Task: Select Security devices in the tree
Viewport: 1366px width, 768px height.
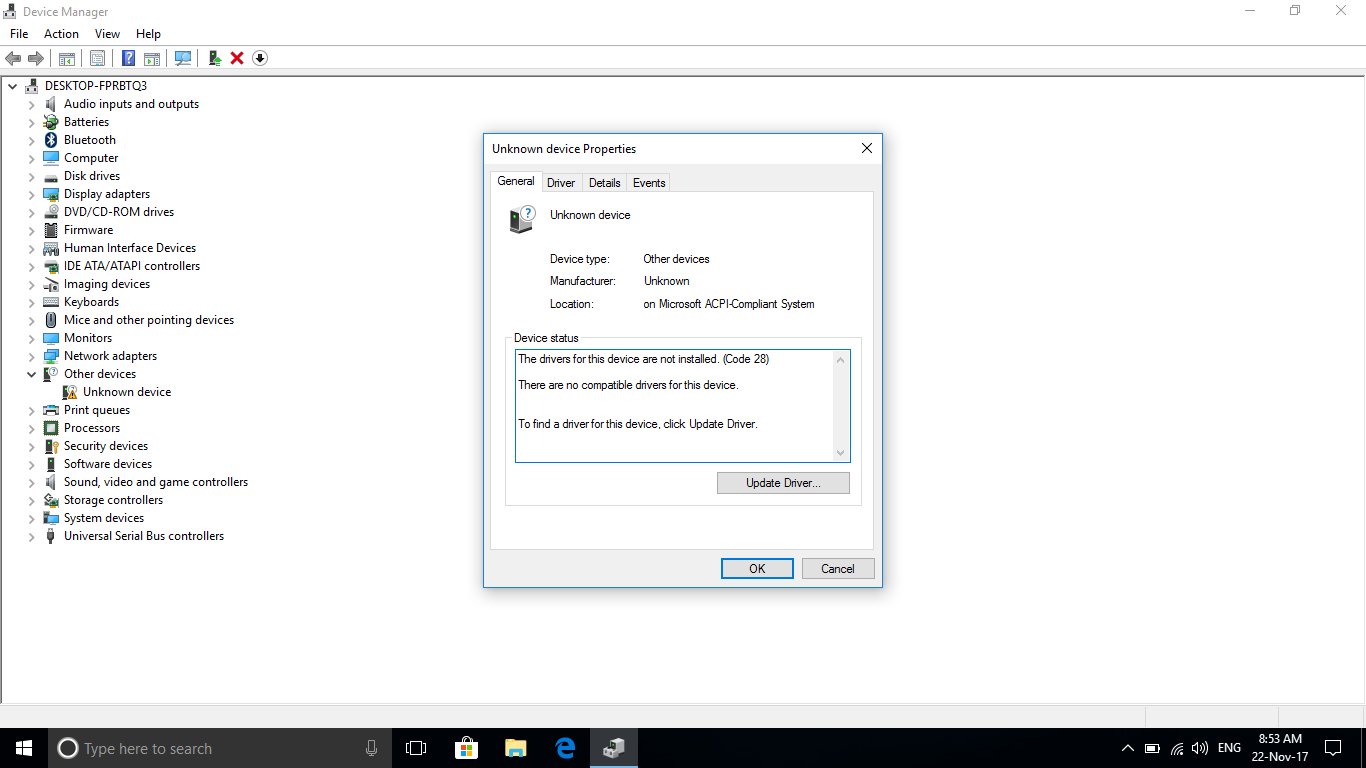Action: pos(106,446)
